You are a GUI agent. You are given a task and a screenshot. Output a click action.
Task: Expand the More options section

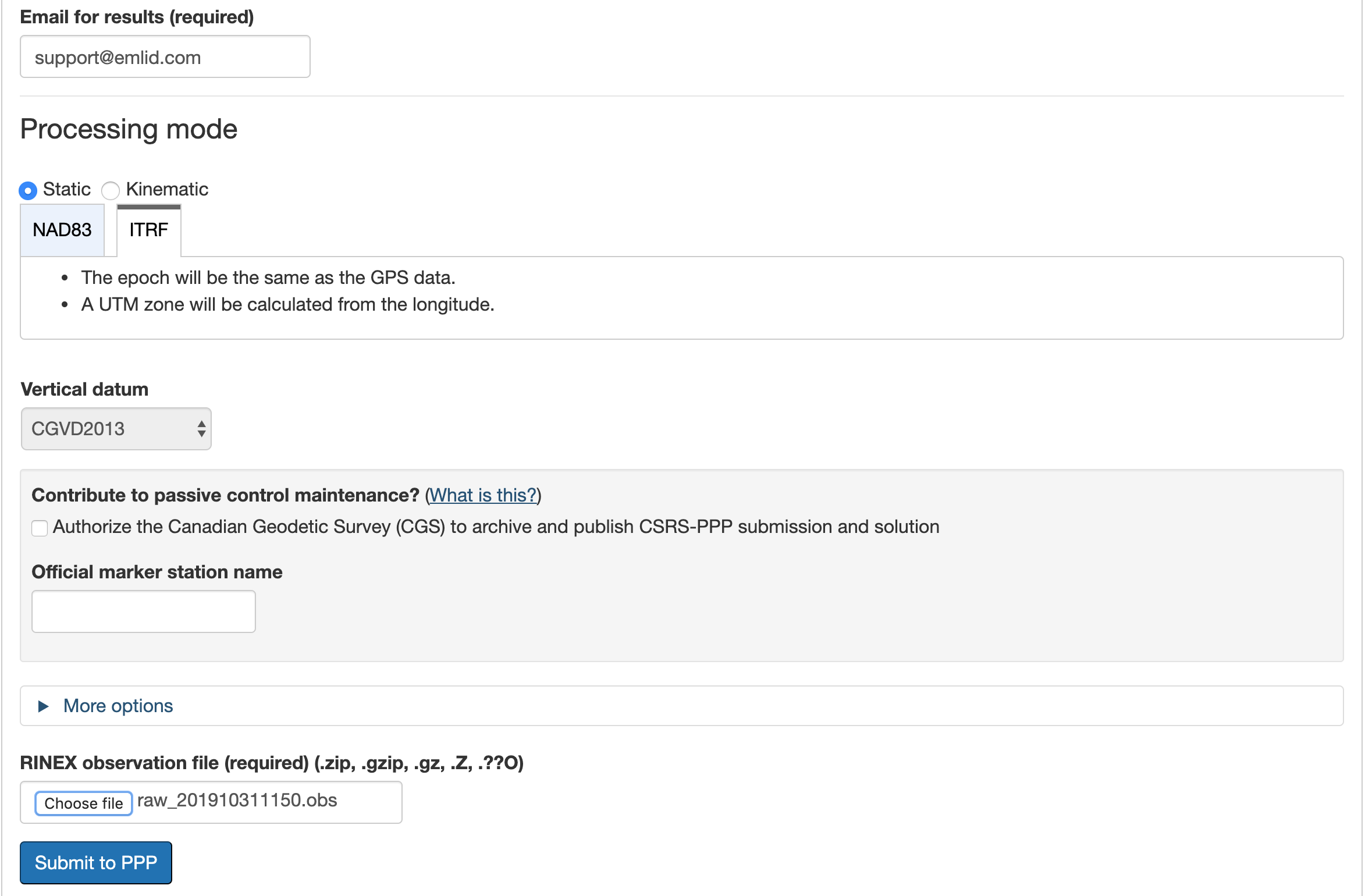tap(118, 706)
